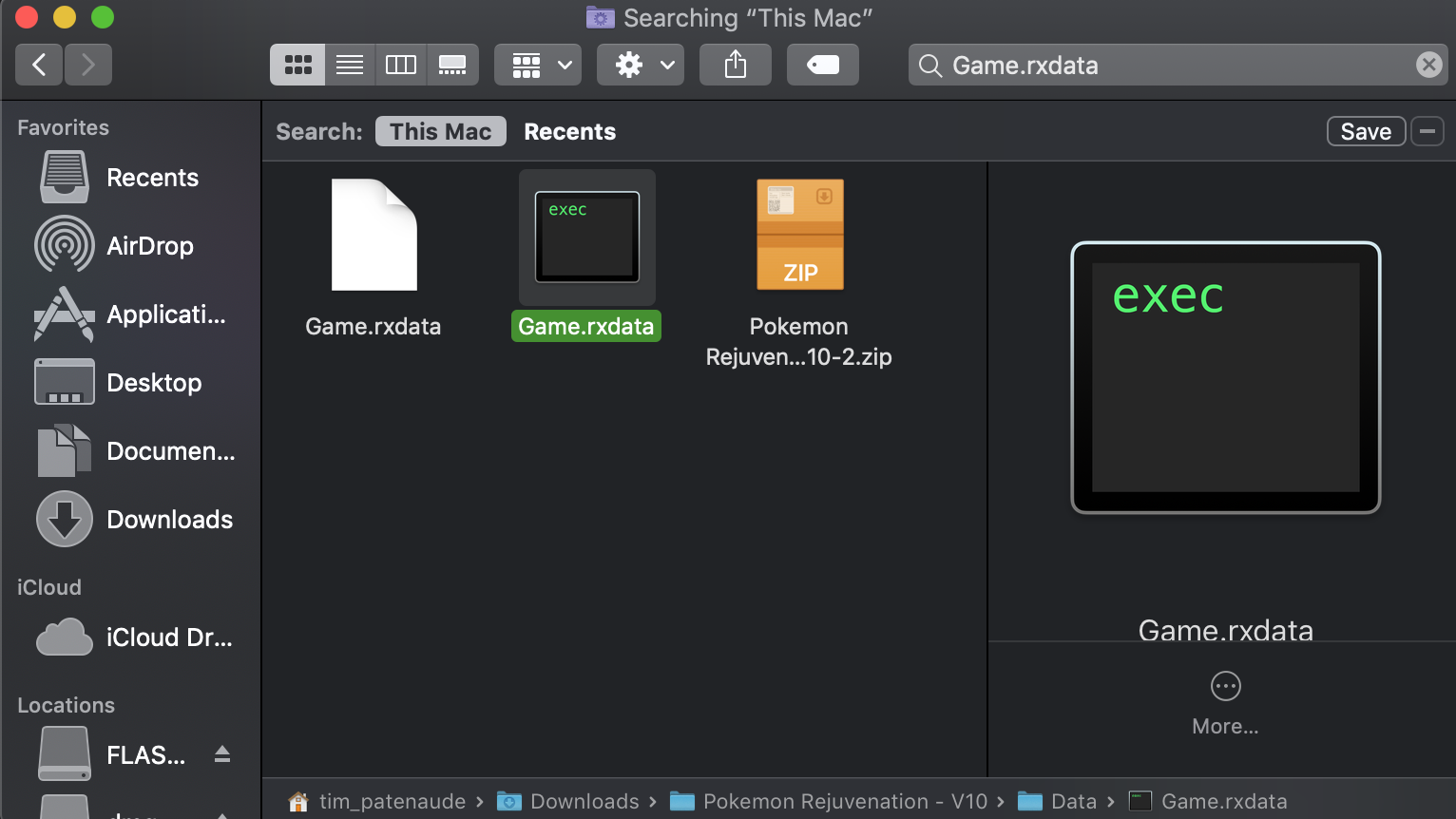The height and width of the screenshot is (819, 1456).
Task: Select the Recents search scope
Action: pos(569,131)
